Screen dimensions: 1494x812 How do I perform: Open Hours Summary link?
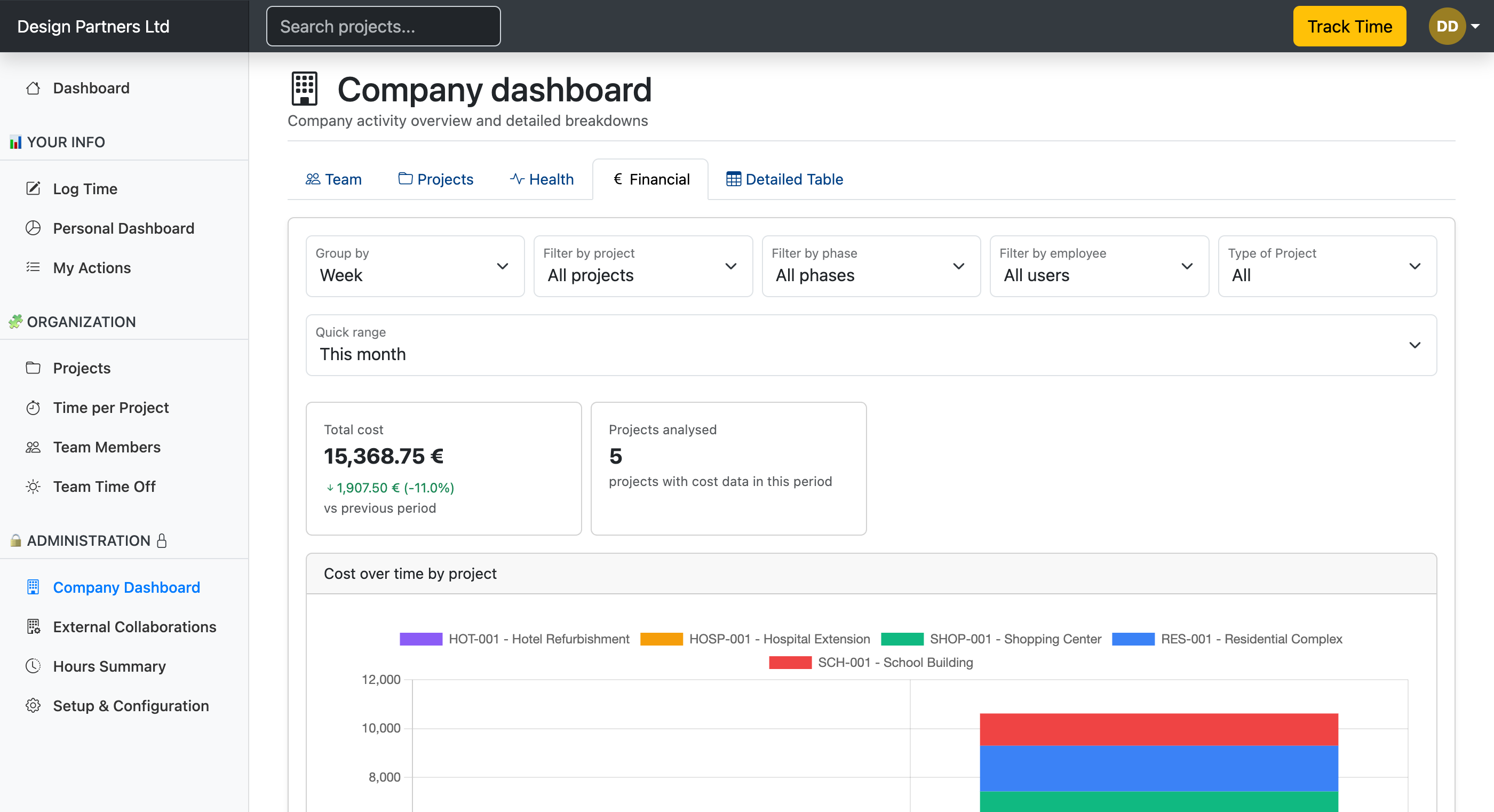[x=109, y=666]
